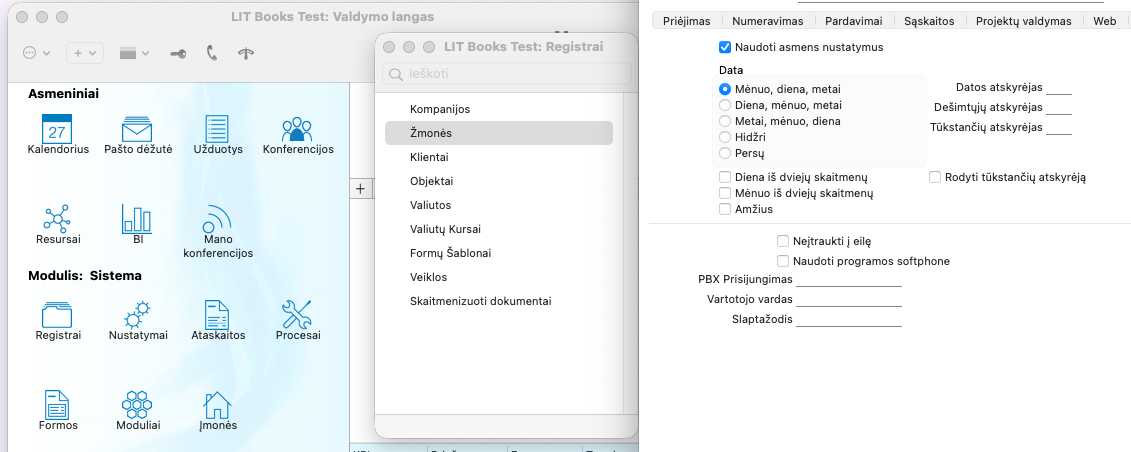Open the Kalendorius calendar icon
The image size is (1131, 452).
click(x=58, y=129)
